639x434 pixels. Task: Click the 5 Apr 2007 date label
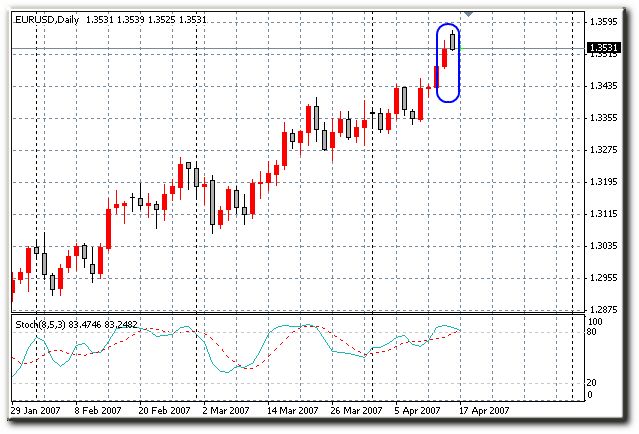point(417,410)
